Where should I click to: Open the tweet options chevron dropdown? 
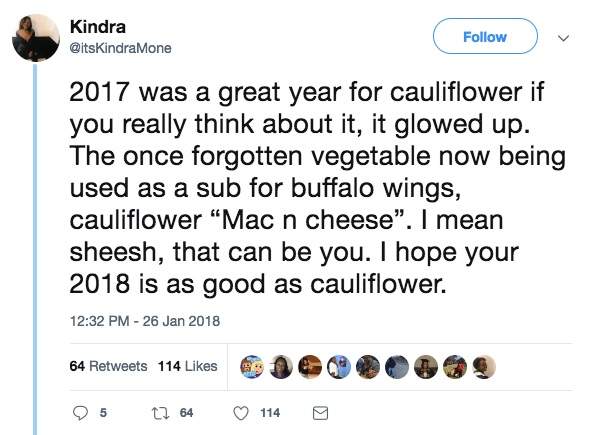click(x=561, y=38)
